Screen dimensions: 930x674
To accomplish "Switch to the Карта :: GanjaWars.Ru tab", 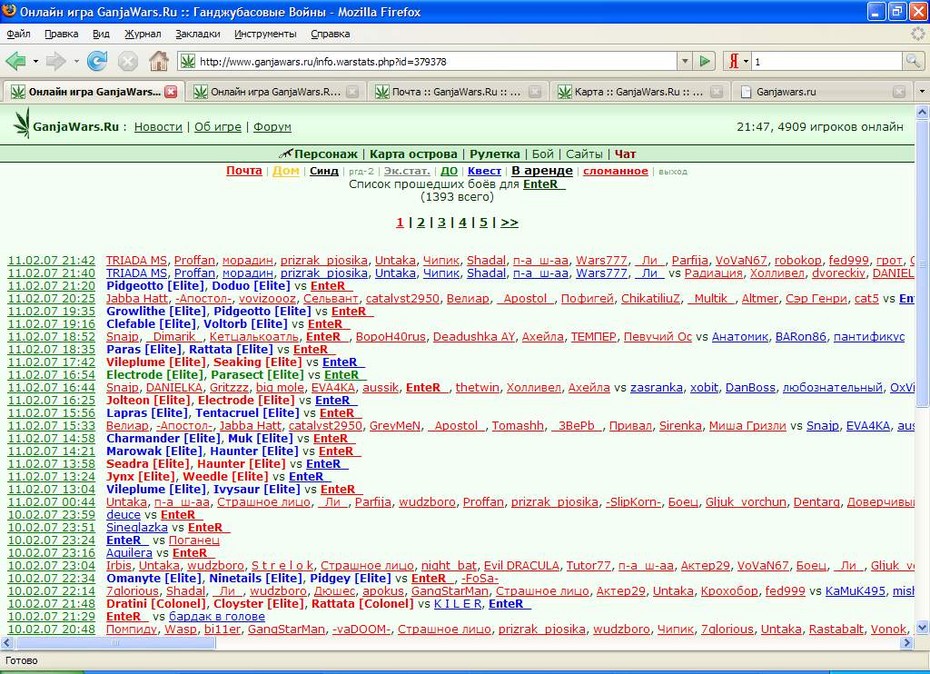I will click(x=639, y=91).
